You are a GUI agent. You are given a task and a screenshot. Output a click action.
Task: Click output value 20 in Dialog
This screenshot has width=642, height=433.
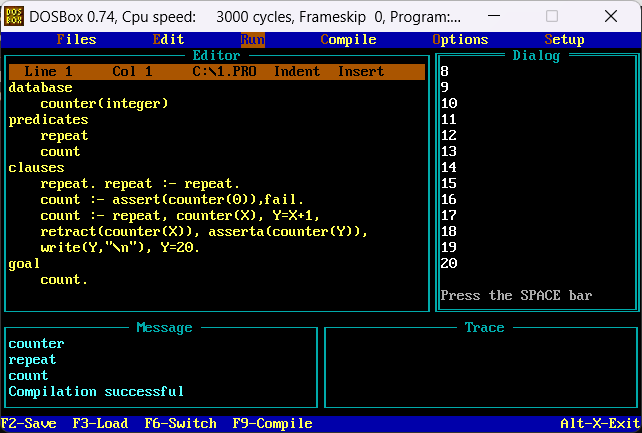click(x=449, y=264)
